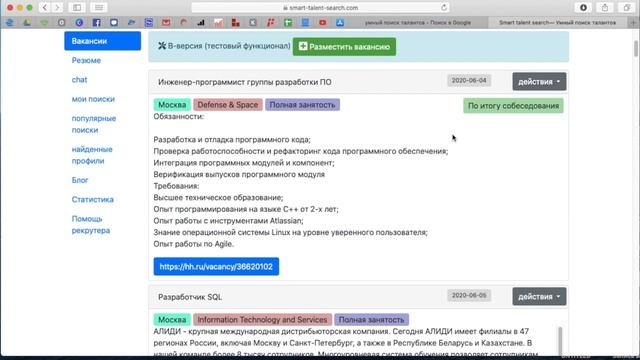Screen dimensions: 640x360
Task: Open the YouTube bookmark icon
Action: click(x=322, y=23)
